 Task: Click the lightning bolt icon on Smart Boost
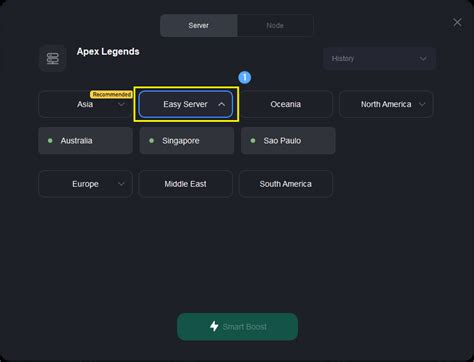[214, 326]
